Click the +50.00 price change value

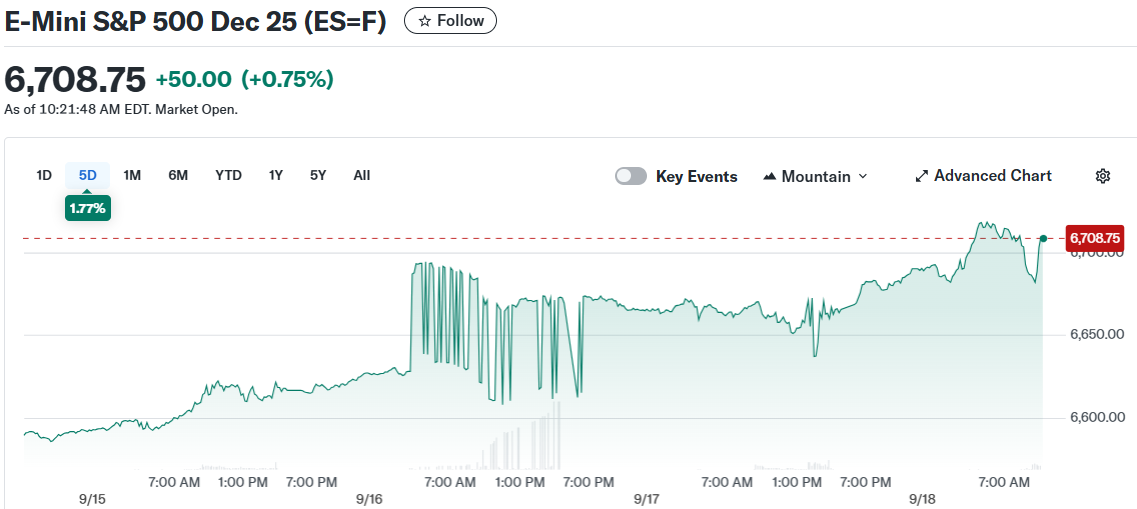point(194,79)
